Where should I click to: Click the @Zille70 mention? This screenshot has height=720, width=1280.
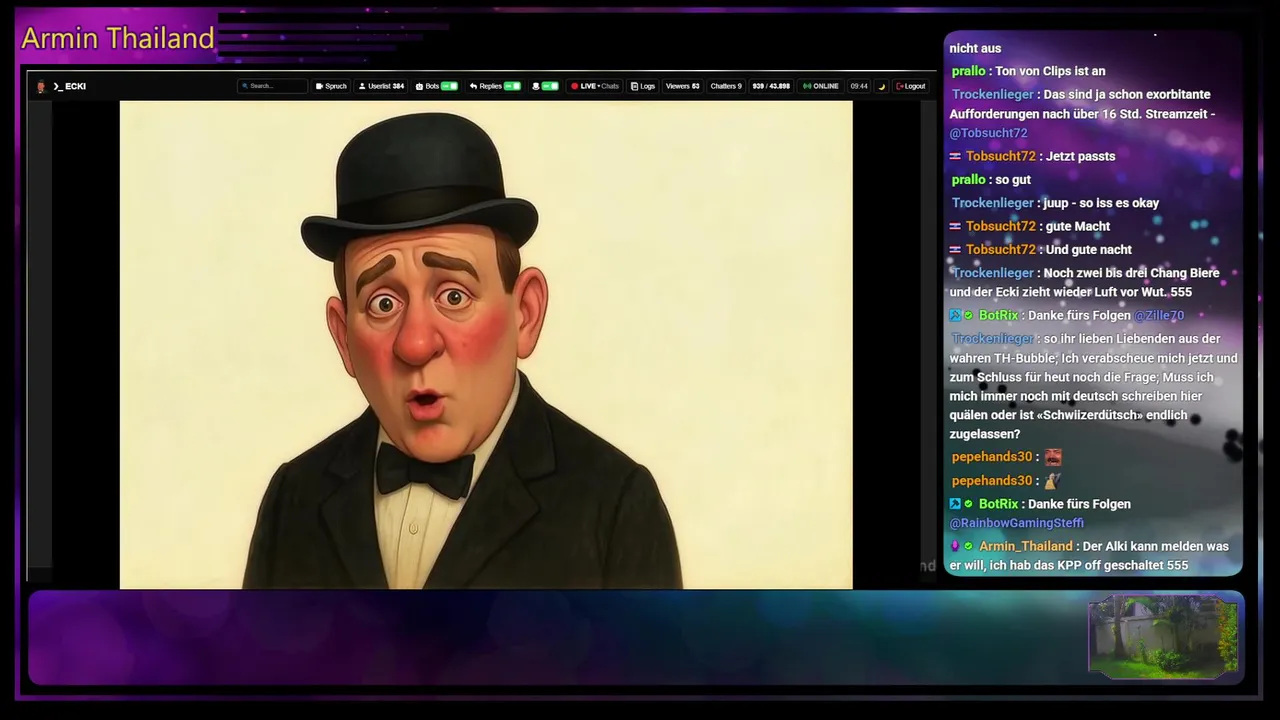(1159, 315)
